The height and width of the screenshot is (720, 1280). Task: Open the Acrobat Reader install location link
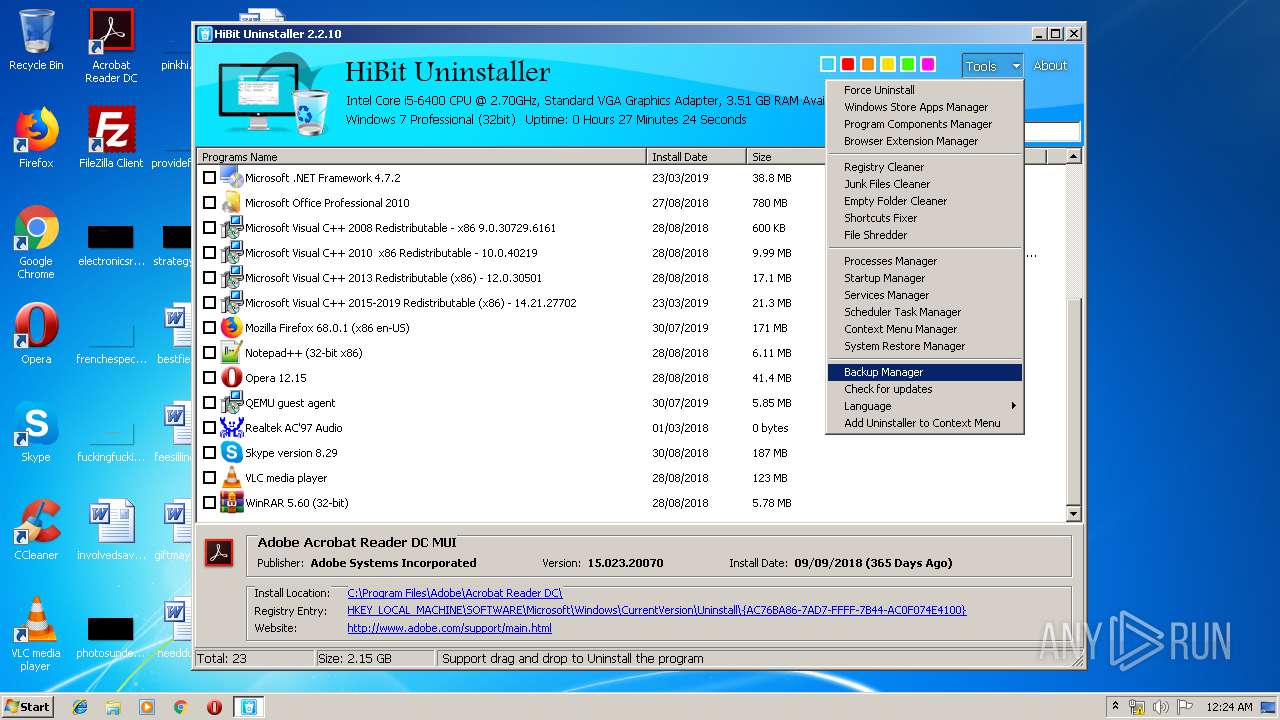(x=455, y=593)
